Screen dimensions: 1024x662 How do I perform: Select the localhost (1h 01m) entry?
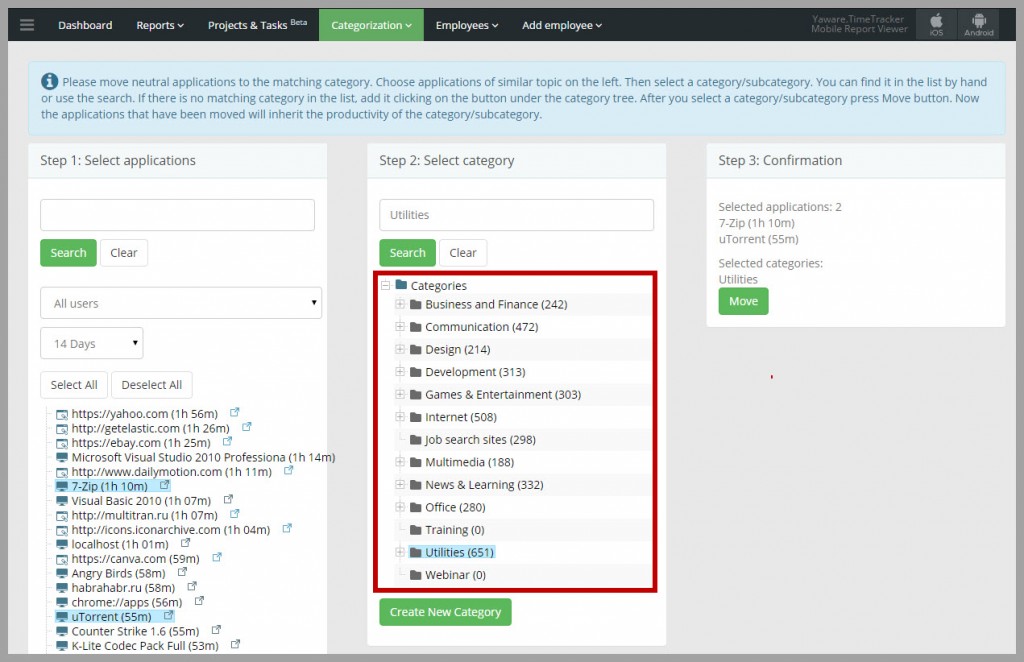click(x=120, y=544)
